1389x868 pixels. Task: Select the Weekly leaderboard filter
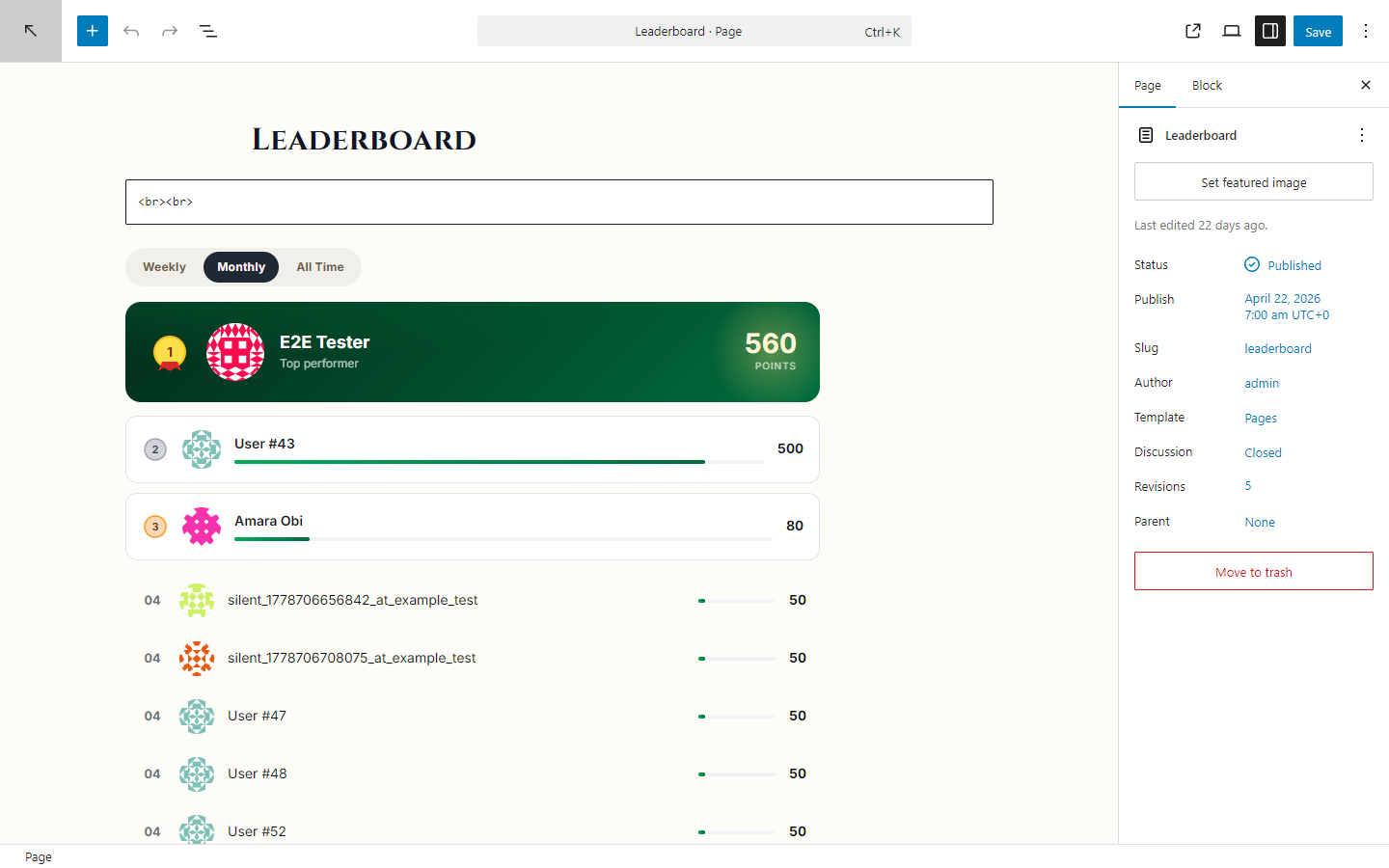tap(164, 267)
